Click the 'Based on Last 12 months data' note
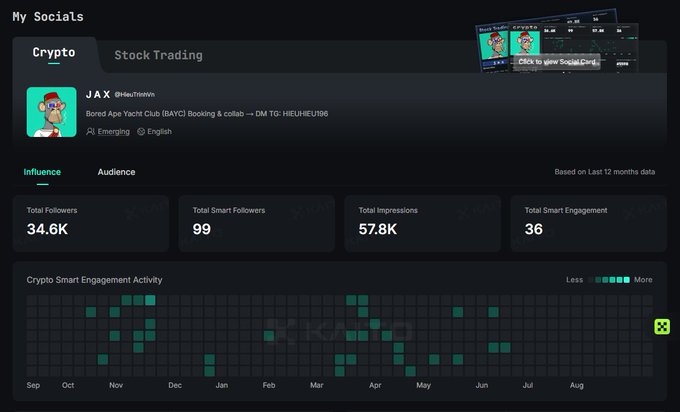Image resolution: width=680 pixels, height=412 pixels. (x=605, y=172)
